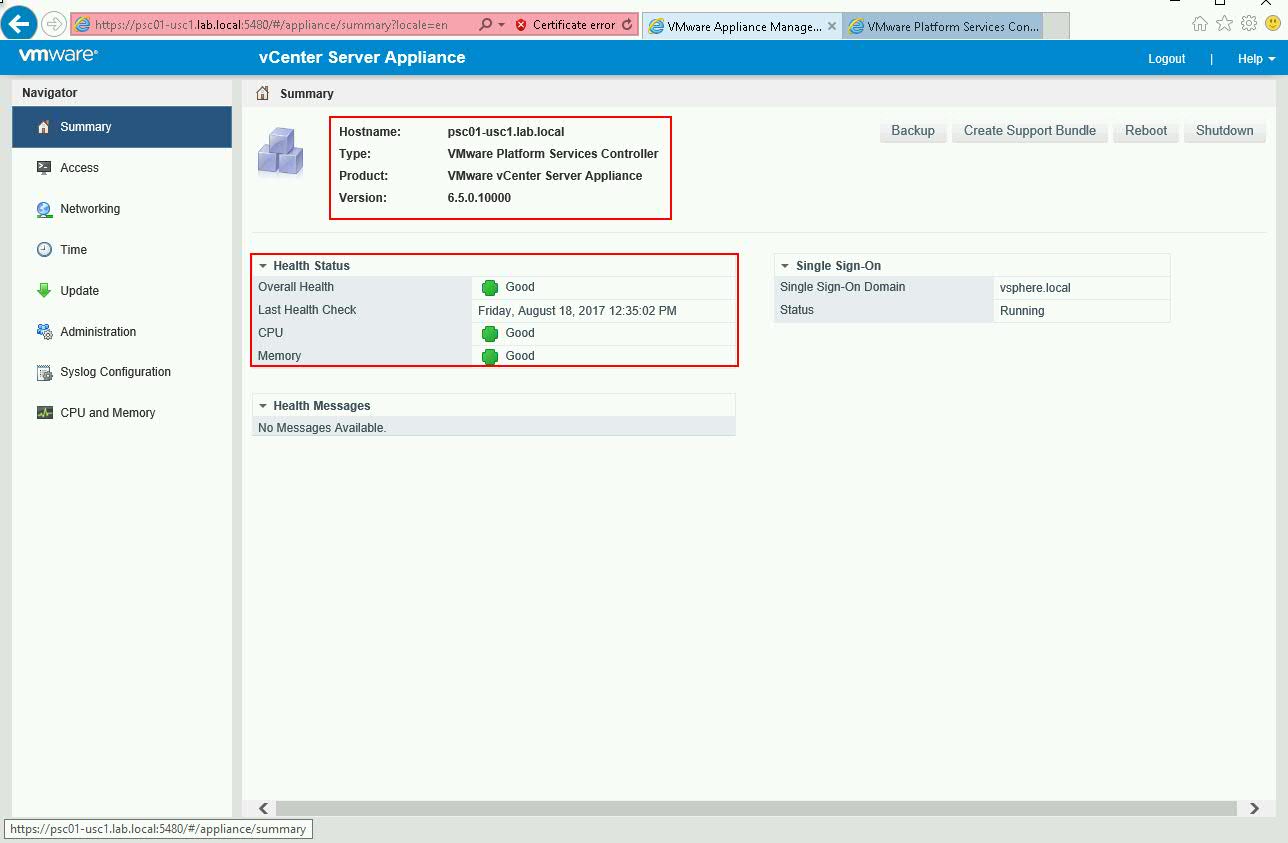The width and height of the screenshot is (1288, 843).
Task: Click the Backup button
Action: [x=913, y=131]
